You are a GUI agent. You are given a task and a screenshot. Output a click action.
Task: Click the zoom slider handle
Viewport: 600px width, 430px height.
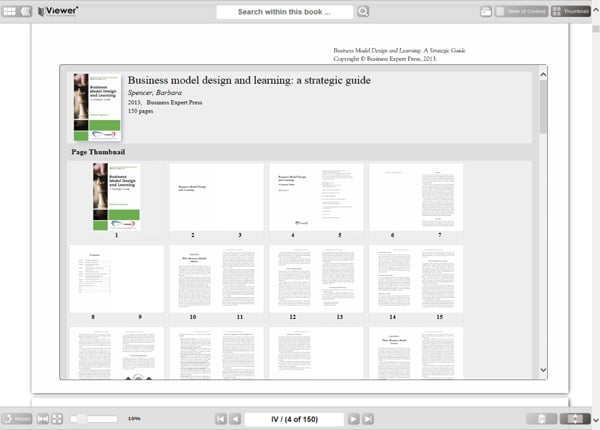(x=82, y=419)
